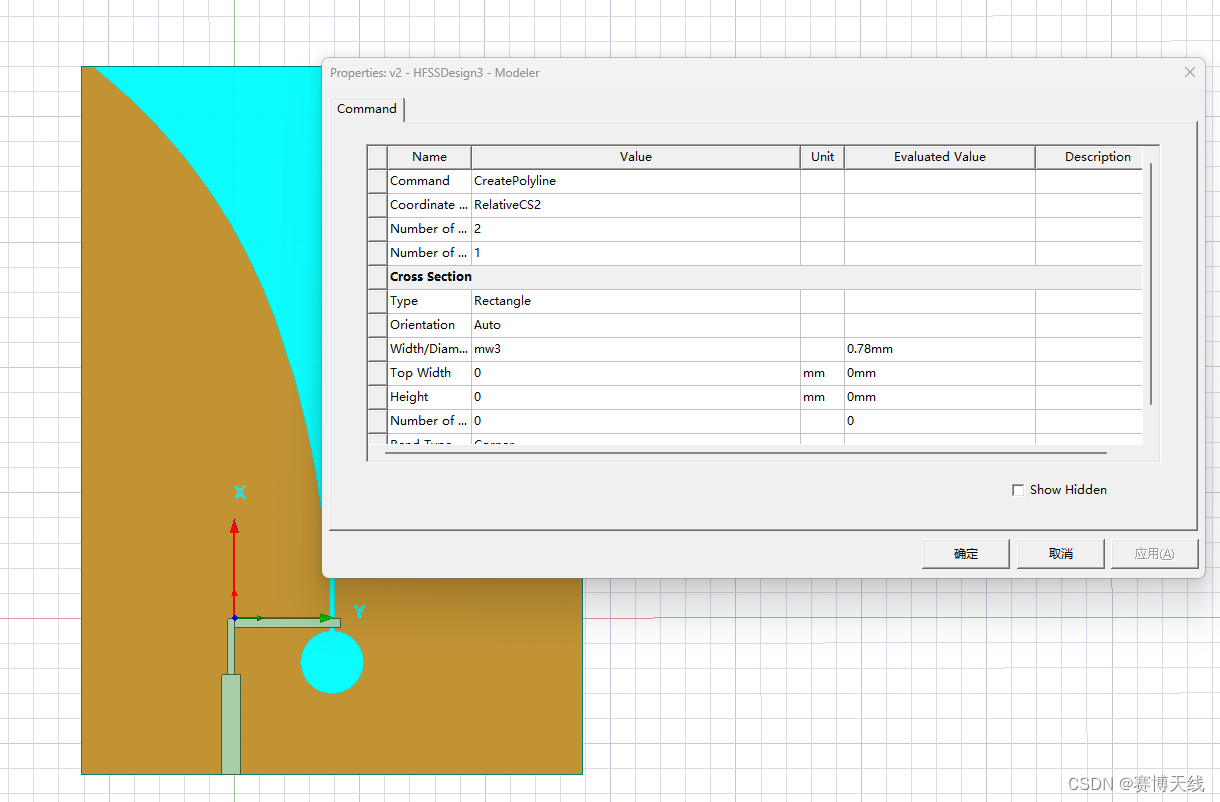Select the CreatePolyline command value

tap(636, 181)
